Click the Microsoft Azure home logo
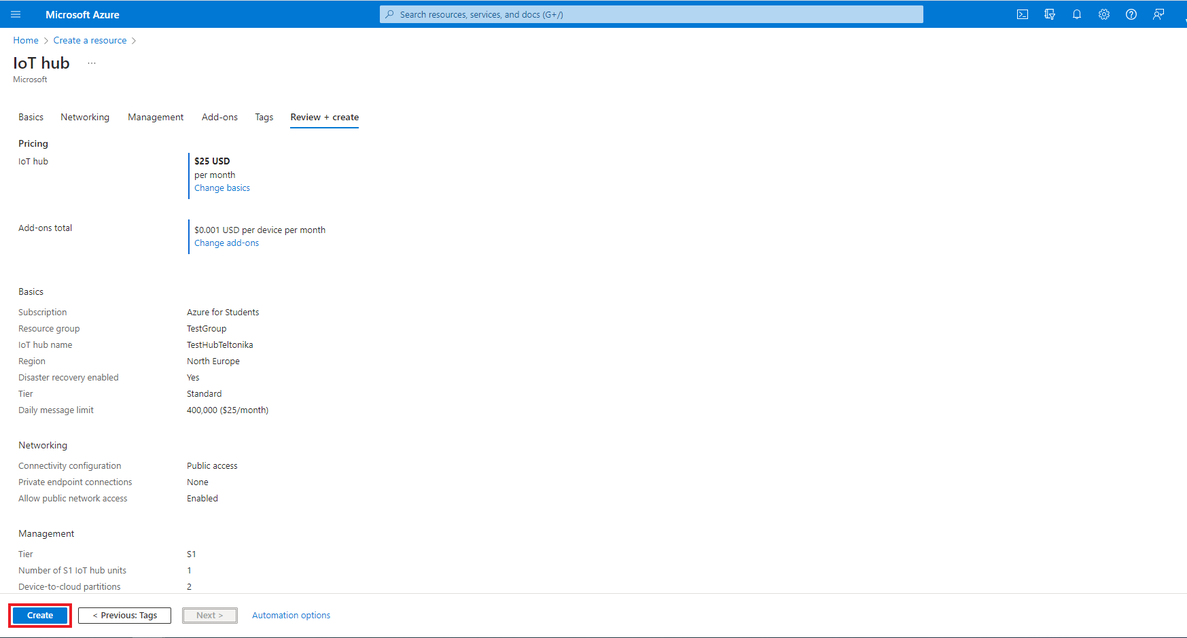 tap(82, 14)
